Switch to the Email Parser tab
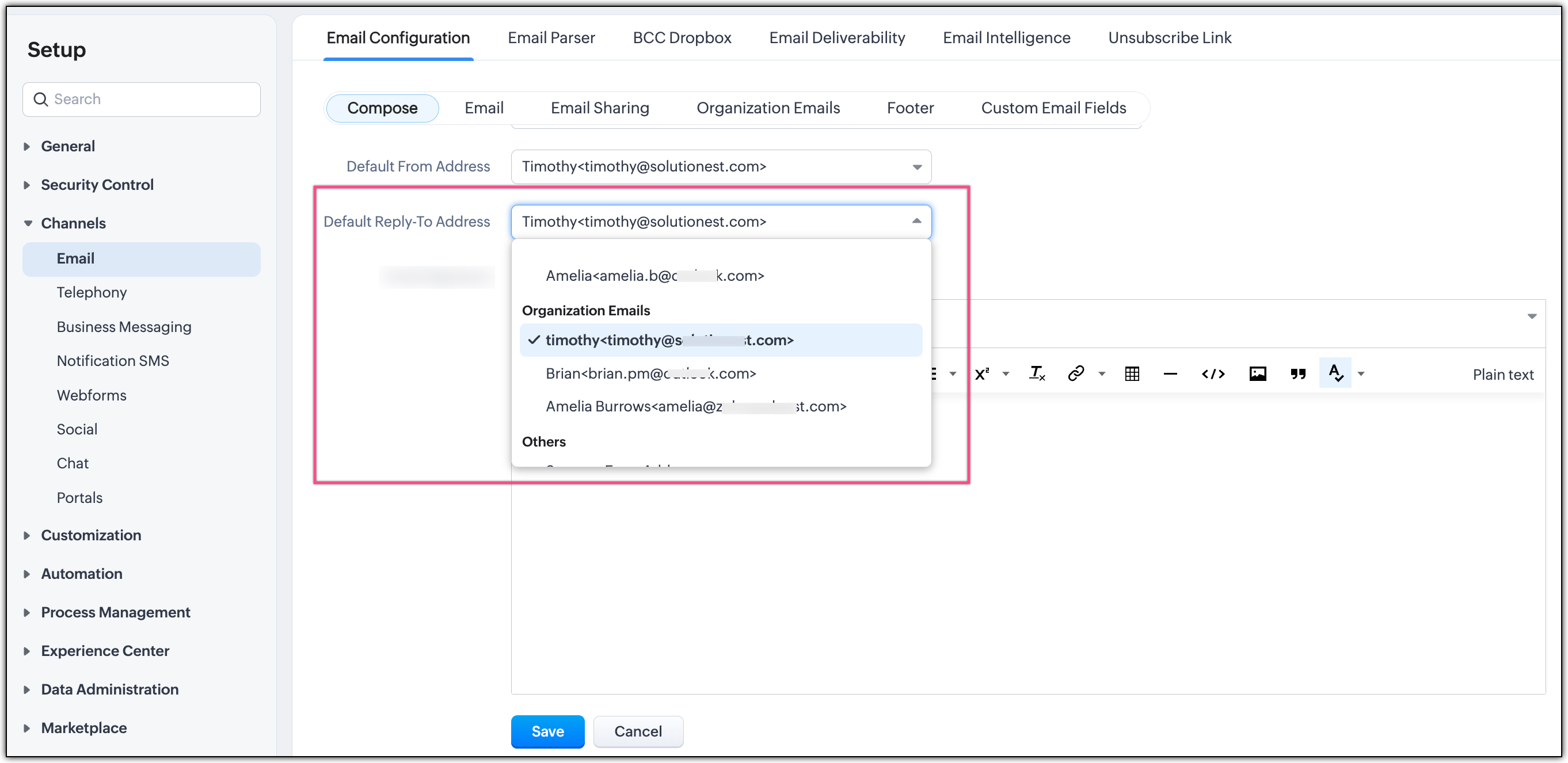 (551, 38)
